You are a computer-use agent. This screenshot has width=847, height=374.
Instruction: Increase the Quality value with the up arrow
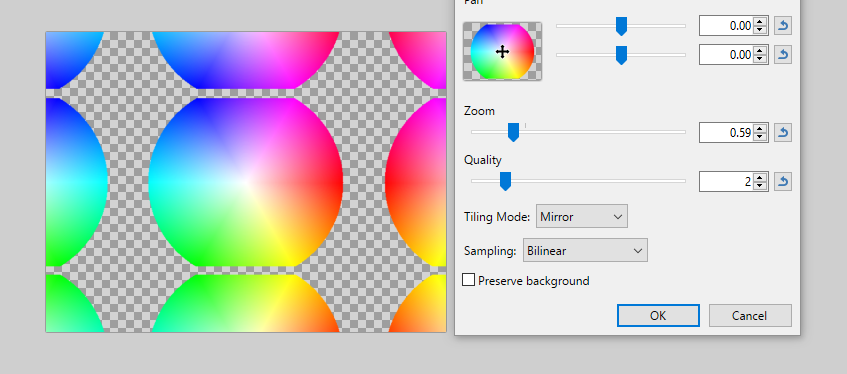[x=760, y=178]
